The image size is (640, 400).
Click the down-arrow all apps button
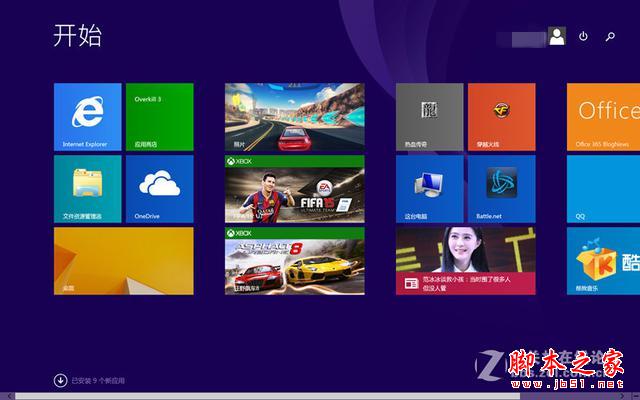pyautogui.click(x=60, y=380)
